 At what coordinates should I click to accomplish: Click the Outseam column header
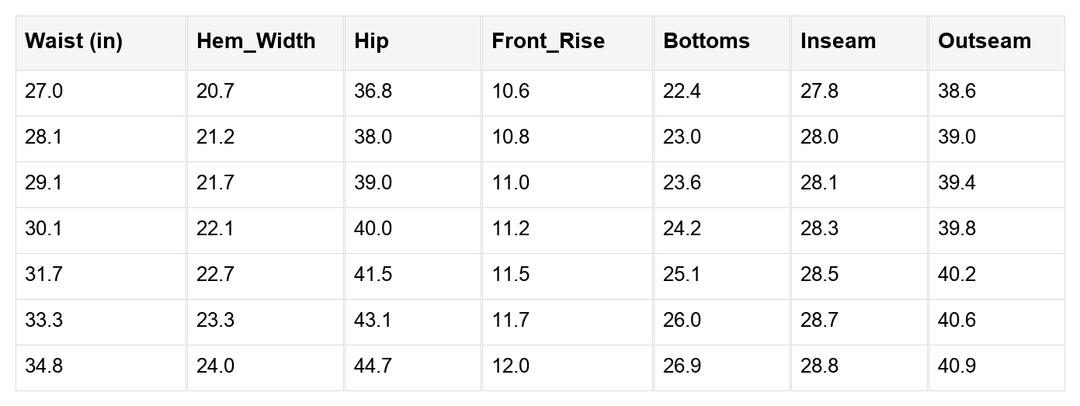(x=996, y=43)
